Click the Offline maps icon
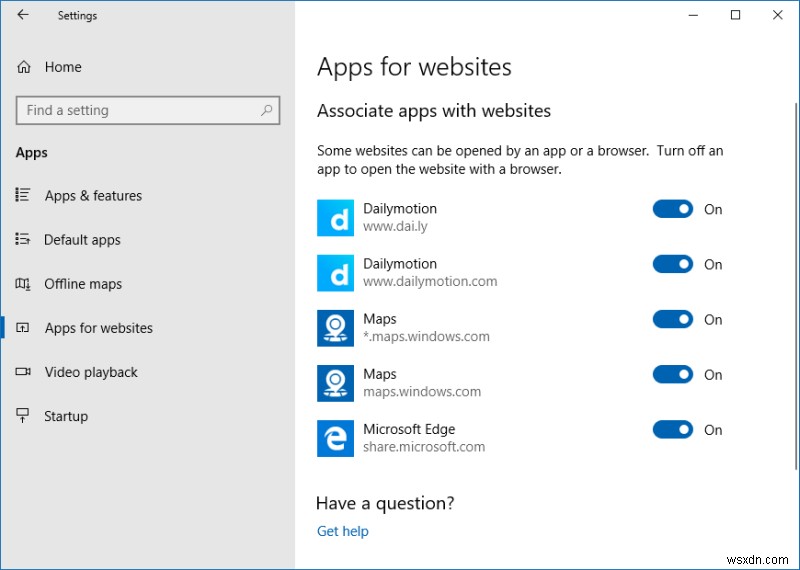Screen dimensions: 800x570 pyautogui.click(x=23, y=283)
